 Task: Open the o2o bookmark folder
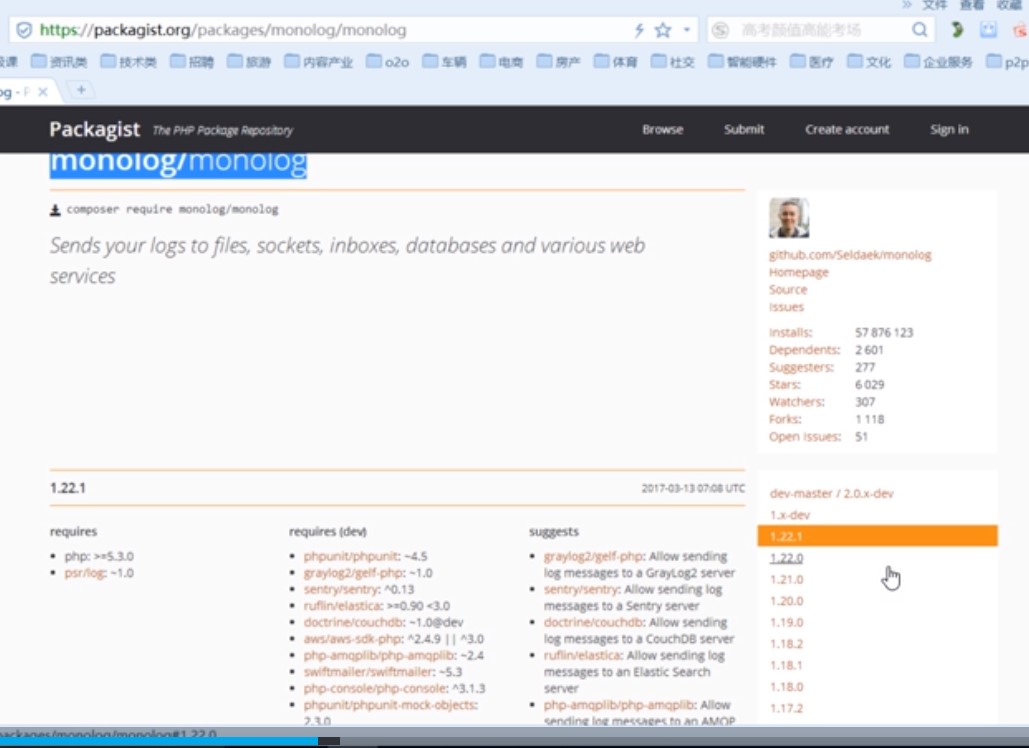coord(388,62)
